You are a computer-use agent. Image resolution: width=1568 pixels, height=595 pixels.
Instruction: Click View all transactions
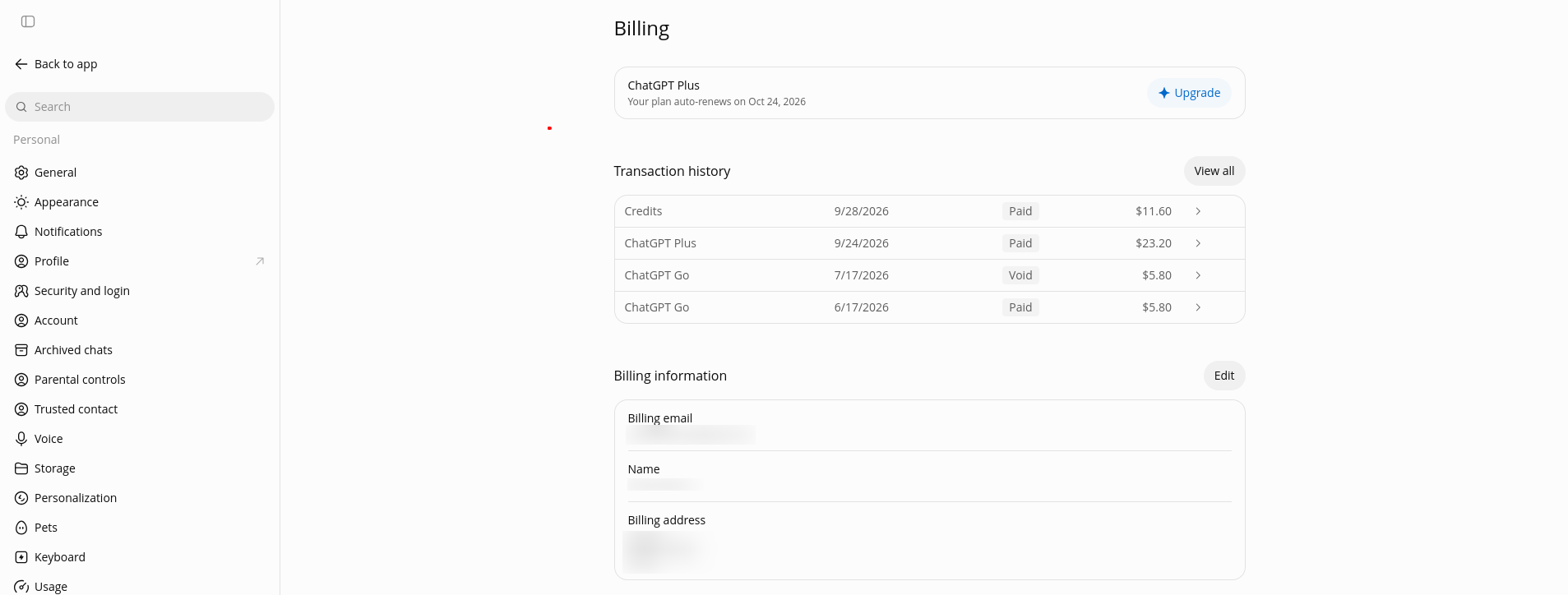[x=1214, y=171]
